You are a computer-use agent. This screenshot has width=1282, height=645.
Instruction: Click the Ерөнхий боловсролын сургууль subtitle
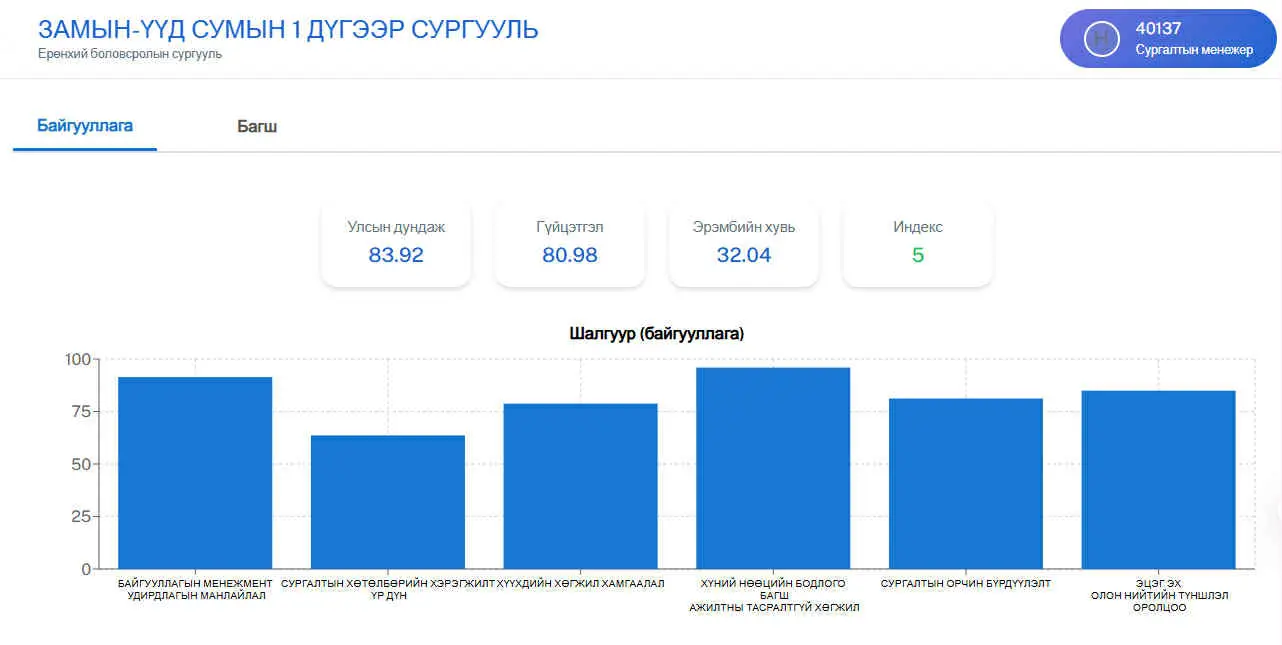point(130,54)
